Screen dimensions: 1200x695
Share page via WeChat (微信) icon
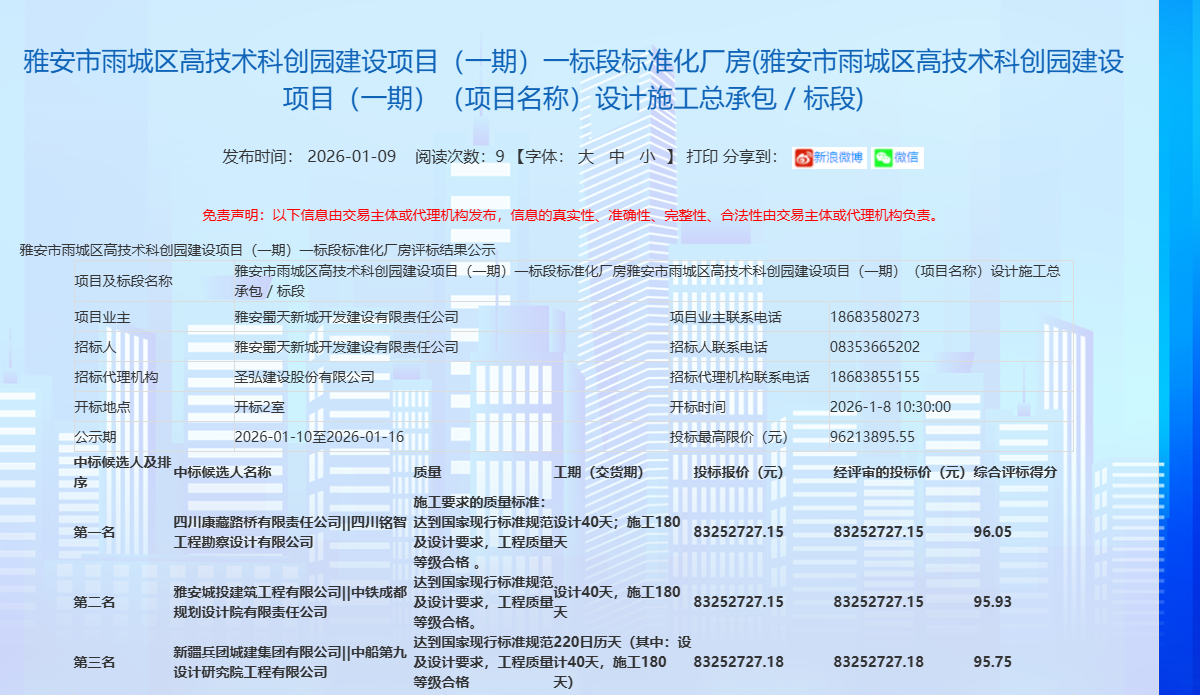tap(897, 157)
